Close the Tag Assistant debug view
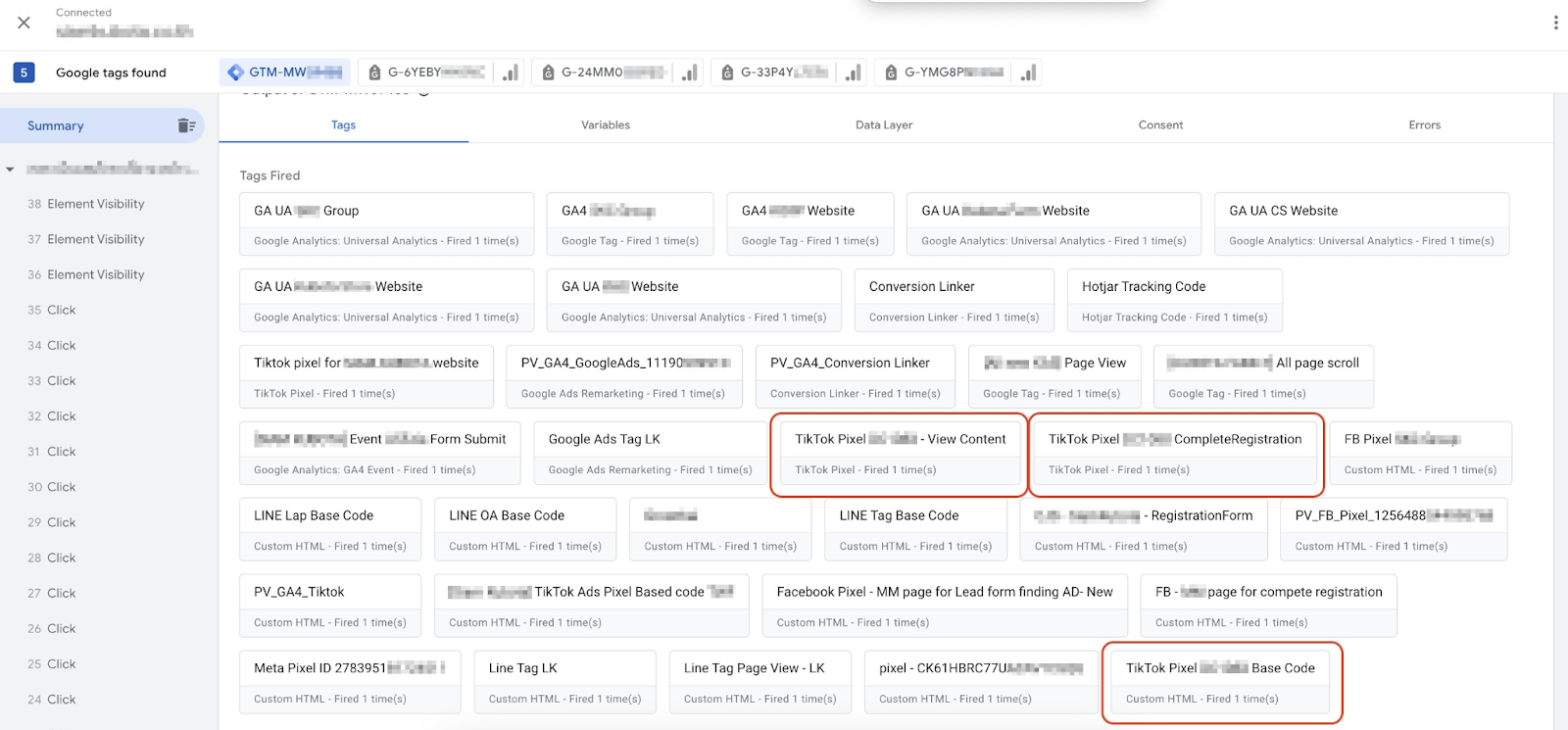Viewport: 1568px width, 730px height. (24, 22)
